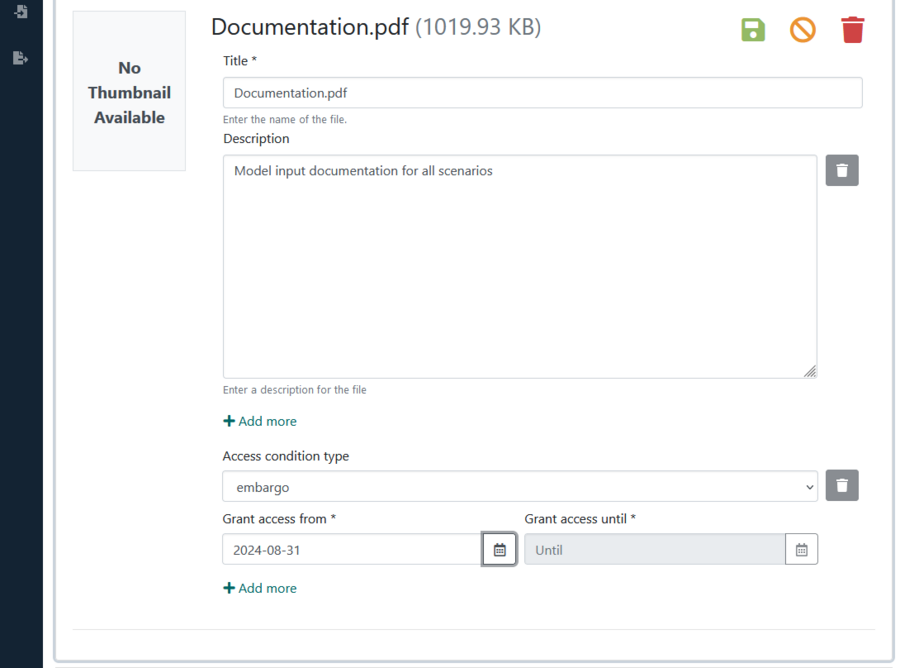Click the sidebar export icon
900x668 pixels.
pos(21,58)
